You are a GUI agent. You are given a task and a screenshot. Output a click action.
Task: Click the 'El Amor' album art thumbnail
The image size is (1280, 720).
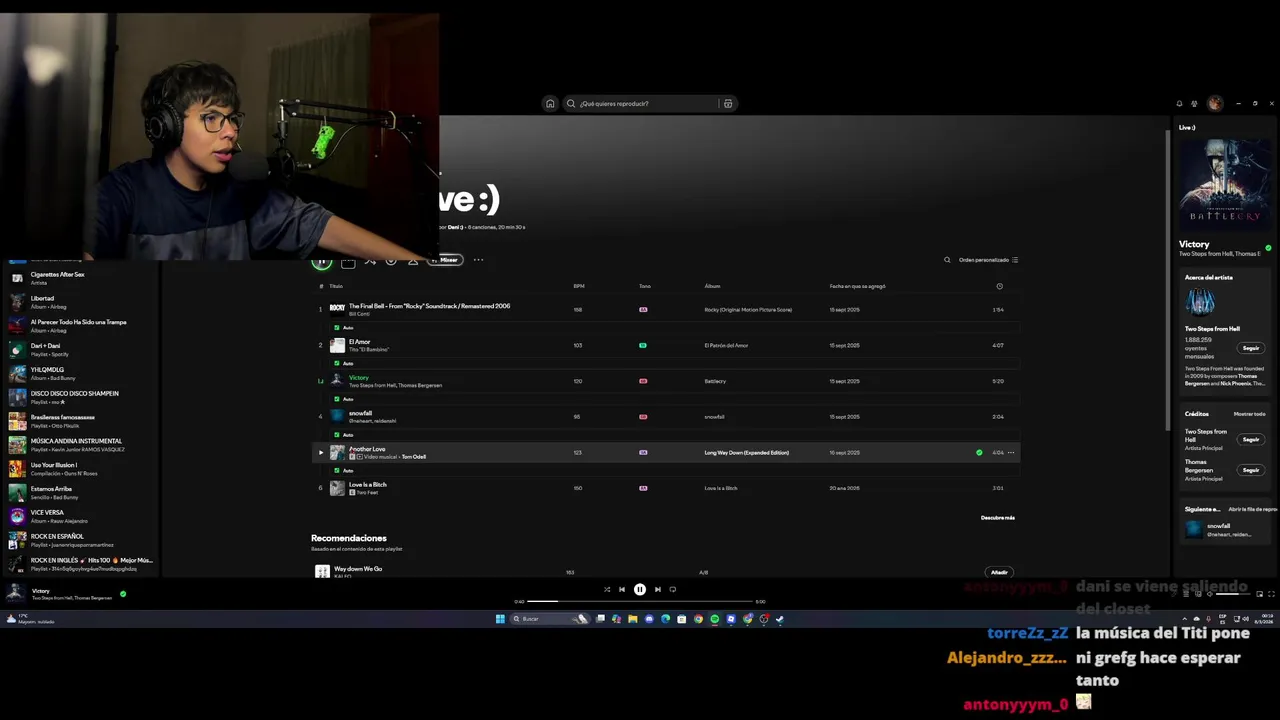pyautogui.click(x=337, y=345)
